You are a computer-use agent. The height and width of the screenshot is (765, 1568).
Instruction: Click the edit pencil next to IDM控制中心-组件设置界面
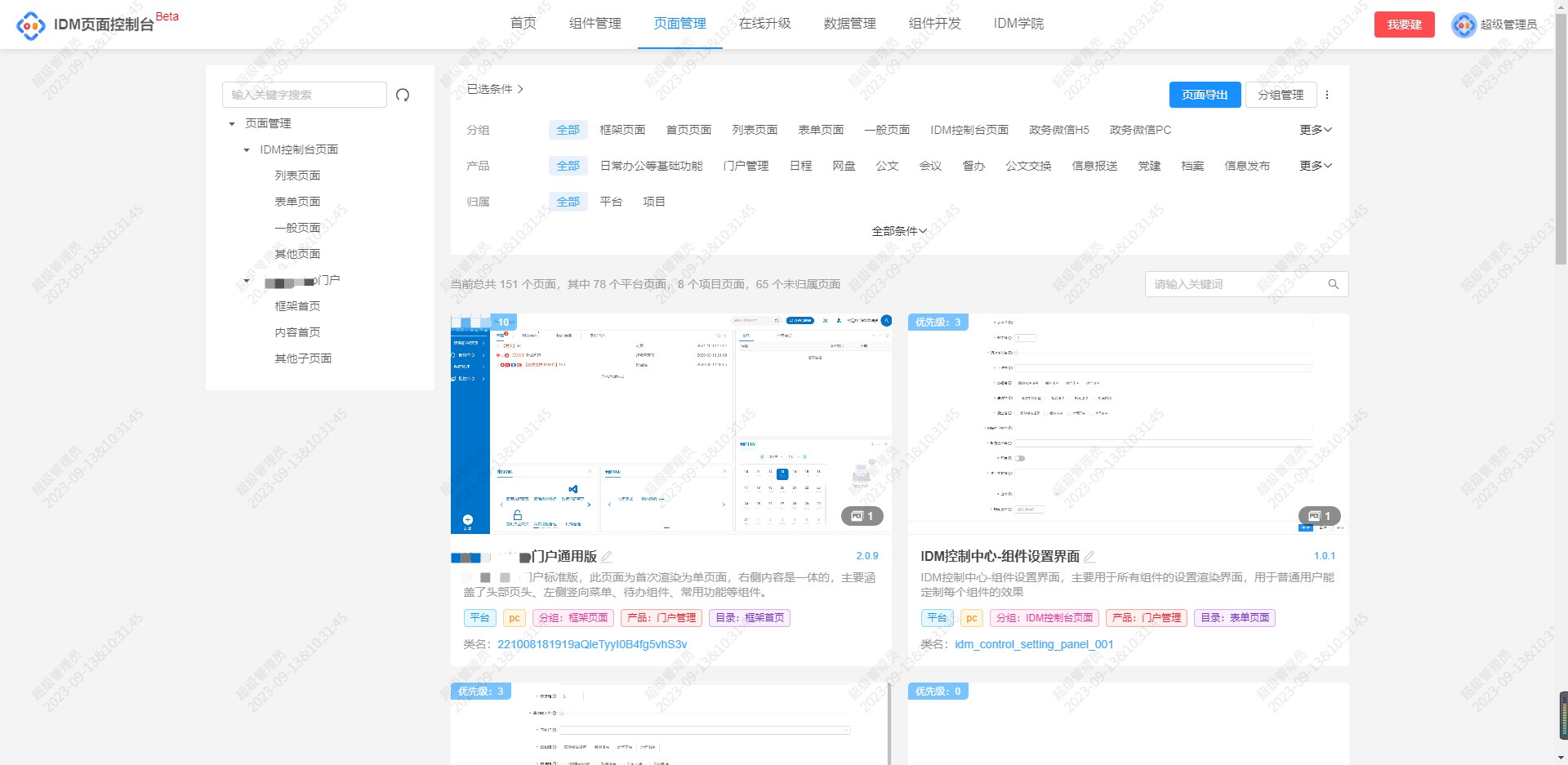coord(1089,557)
